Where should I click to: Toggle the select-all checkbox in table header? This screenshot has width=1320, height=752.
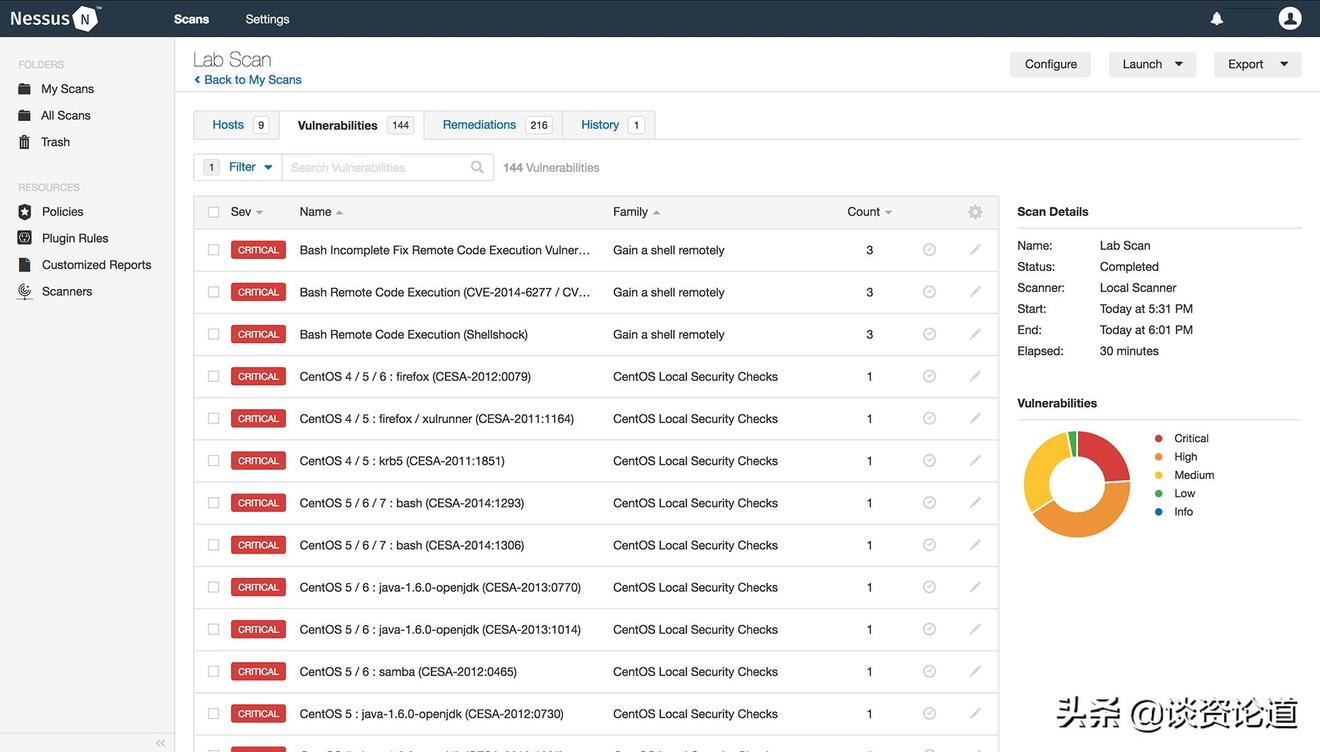click(x=213, y=212)
